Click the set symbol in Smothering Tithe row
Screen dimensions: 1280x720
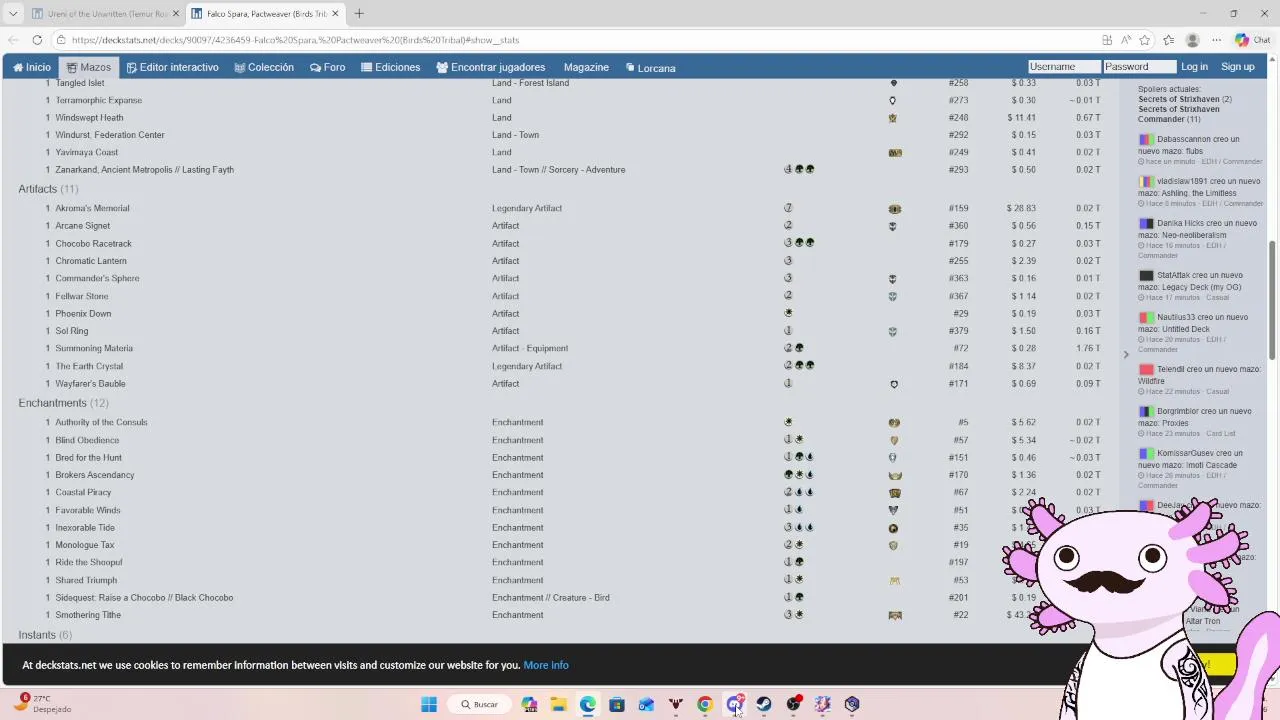click(x=895, y=615)
